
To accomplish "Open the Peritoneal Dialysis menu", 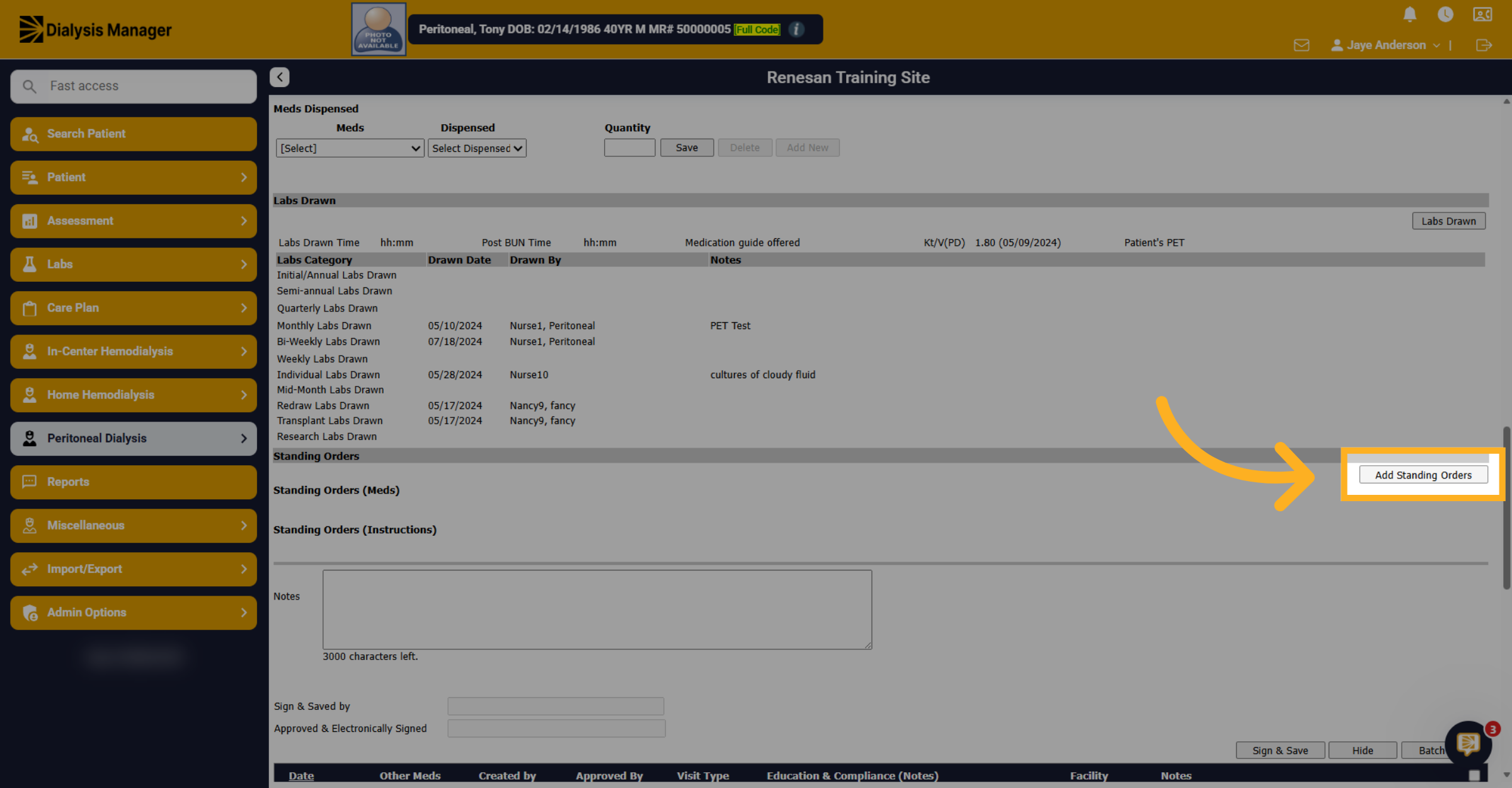I will point(134,438).
